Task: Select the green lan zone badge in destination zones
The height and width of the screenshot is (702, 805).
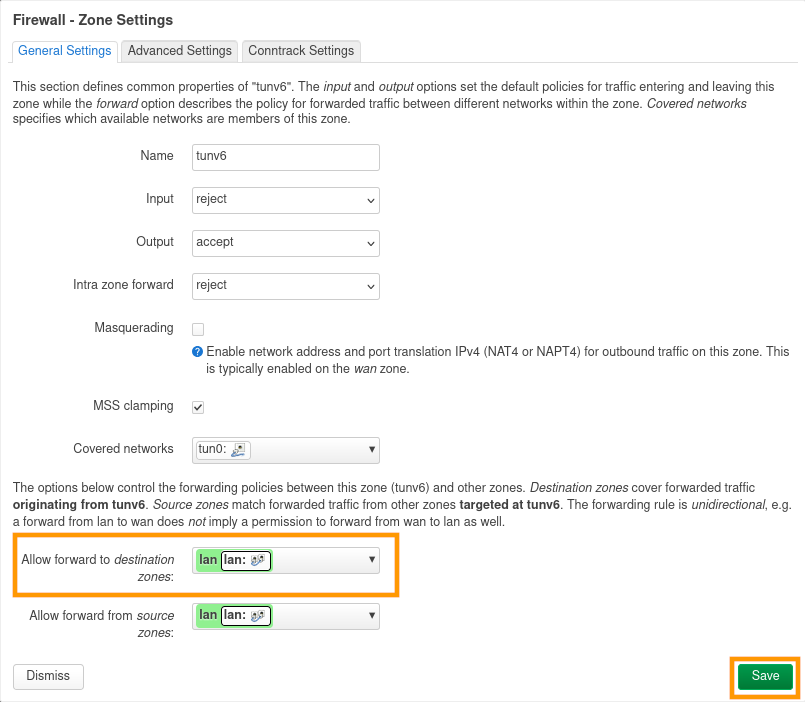Action: 208,560
